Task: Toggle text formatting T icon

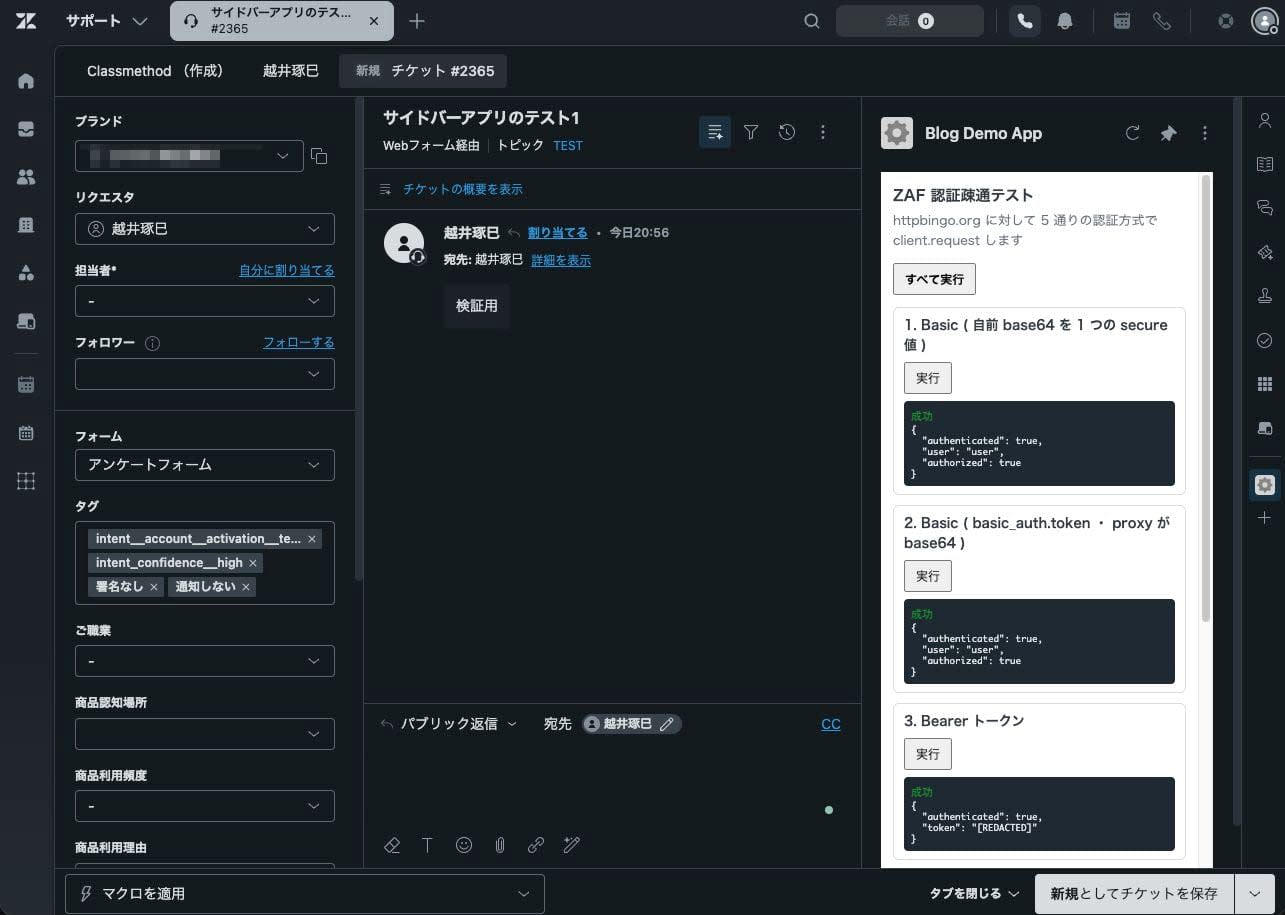Action: (427, 845)
